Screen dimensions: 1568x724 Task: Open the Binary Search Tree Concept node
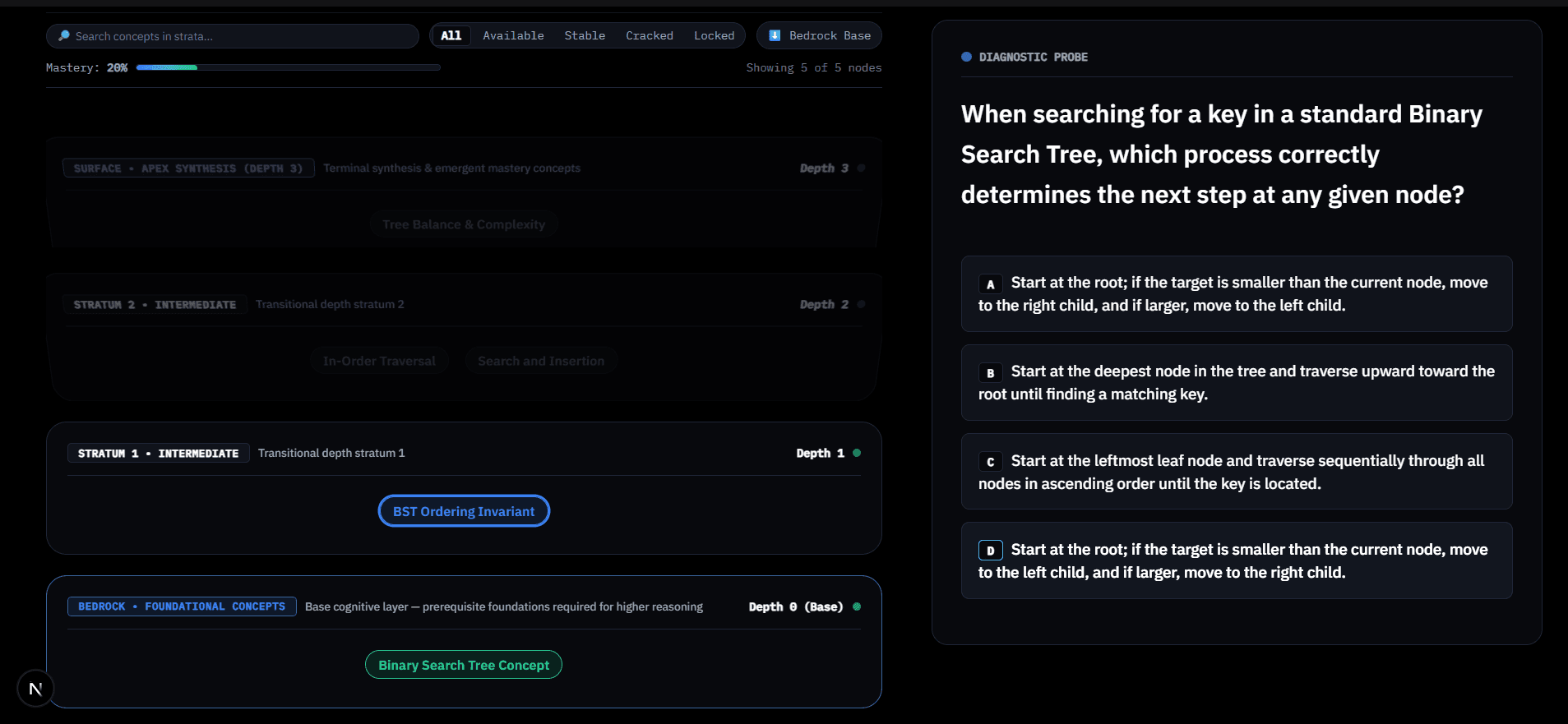[464, 665]
